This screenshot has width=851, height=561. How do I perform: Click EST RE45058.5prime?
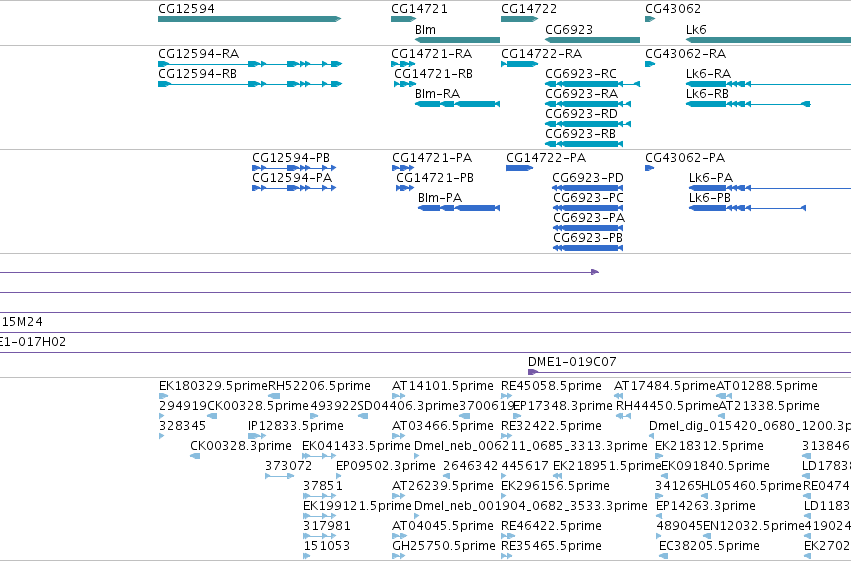point(506,396)
